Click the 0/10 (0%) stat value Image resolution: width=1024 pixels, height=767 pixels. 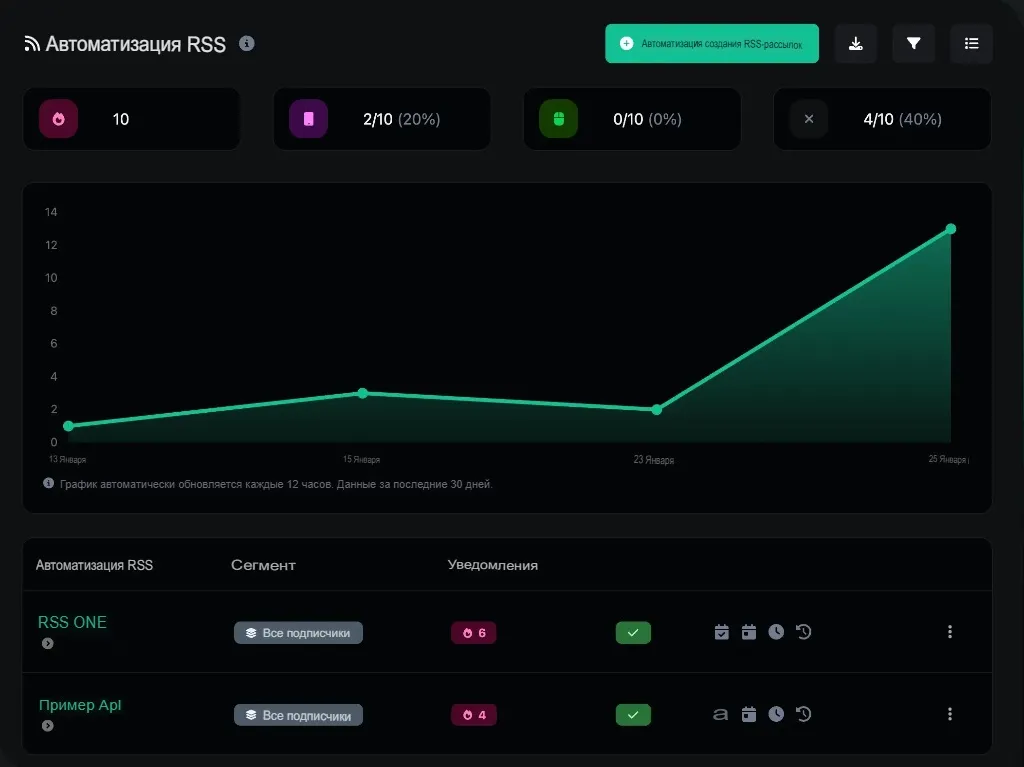point(647,120)
